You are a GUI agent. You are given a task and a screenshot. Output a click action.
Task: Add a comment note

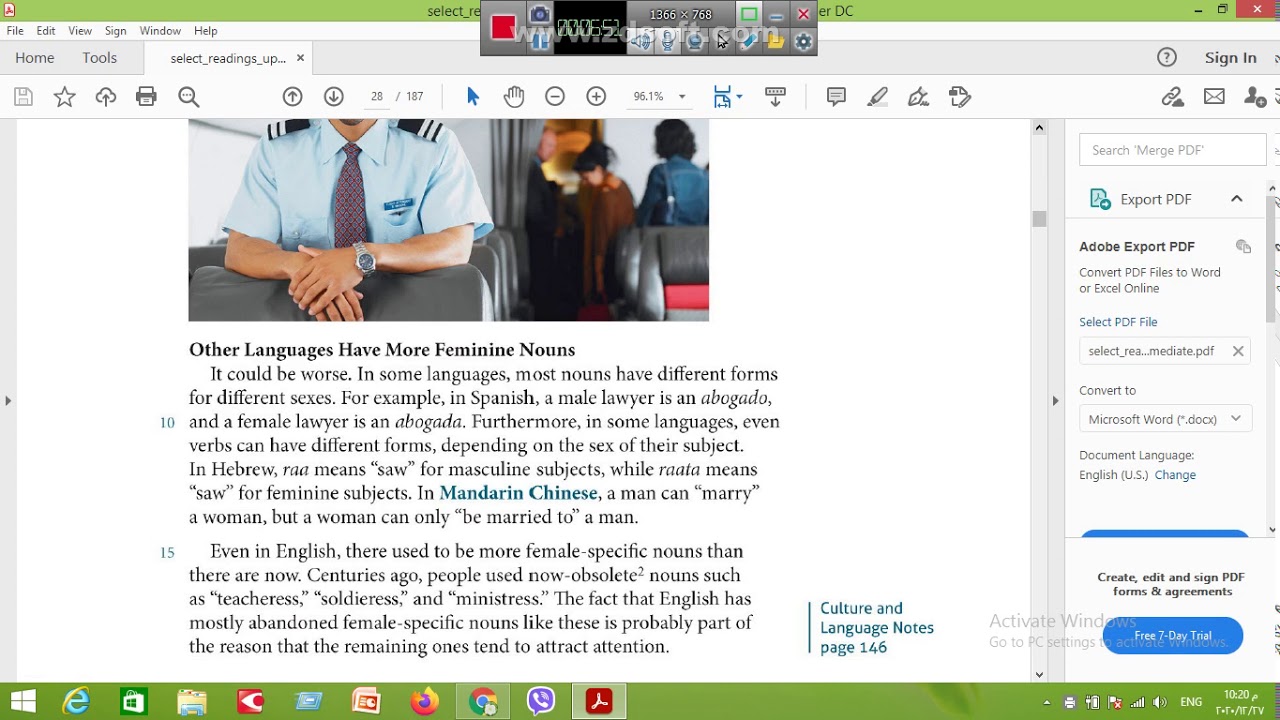click(836, 97)
